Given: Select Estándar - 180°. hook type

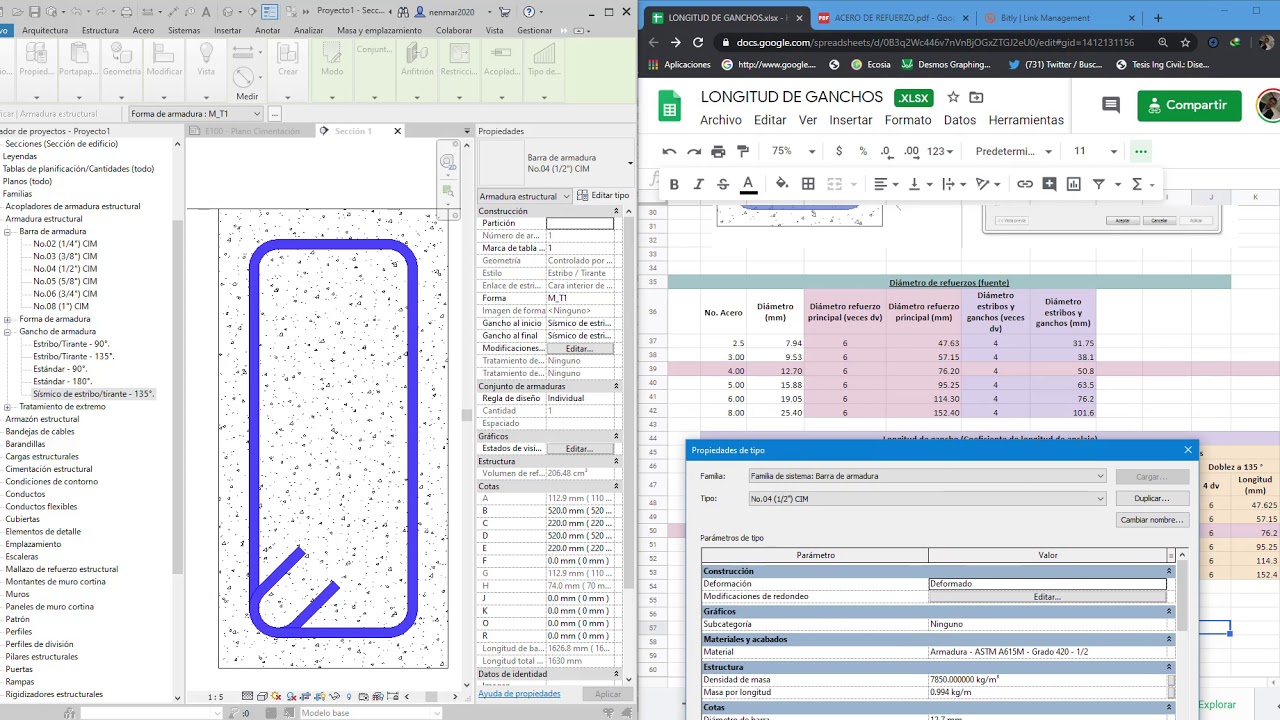Looking at the screenshot, I should tap(62, 381).
